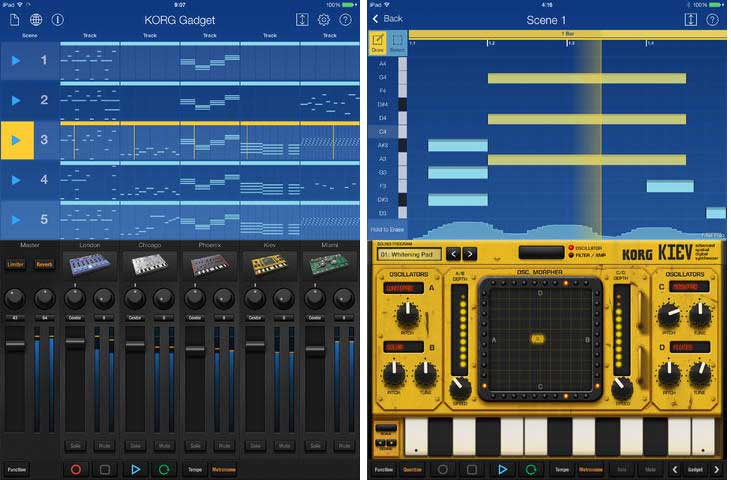
Task: Switch to previous gadget arrow
Action: pos(675,469)
